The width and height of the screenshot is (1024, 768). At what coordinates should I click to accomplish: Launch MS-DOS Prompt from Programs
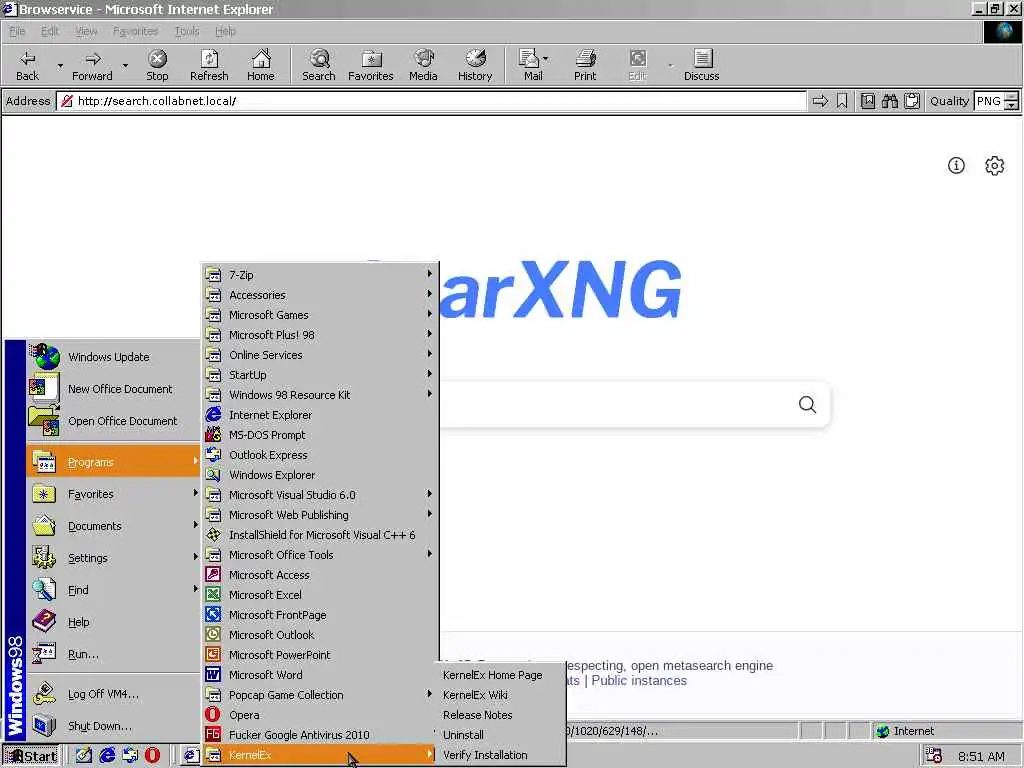[320, 435]
